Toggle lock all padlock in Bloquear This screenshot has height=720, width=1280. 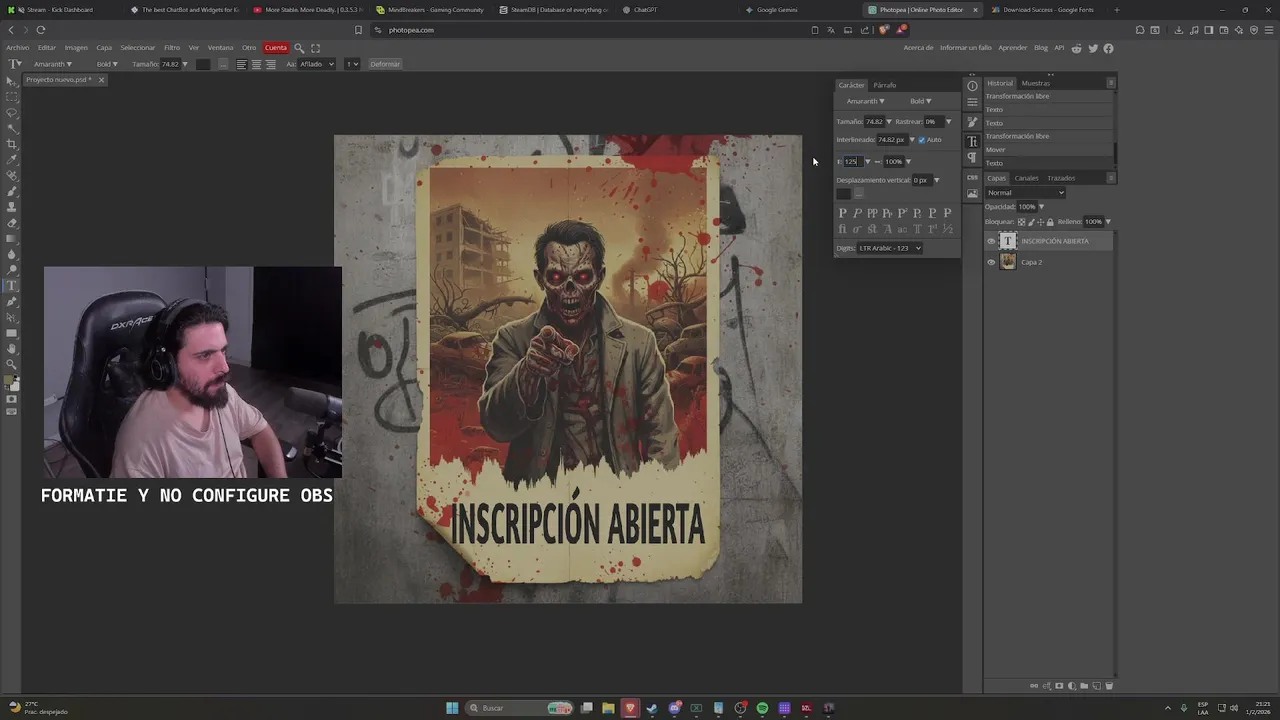coord(1050,222)
